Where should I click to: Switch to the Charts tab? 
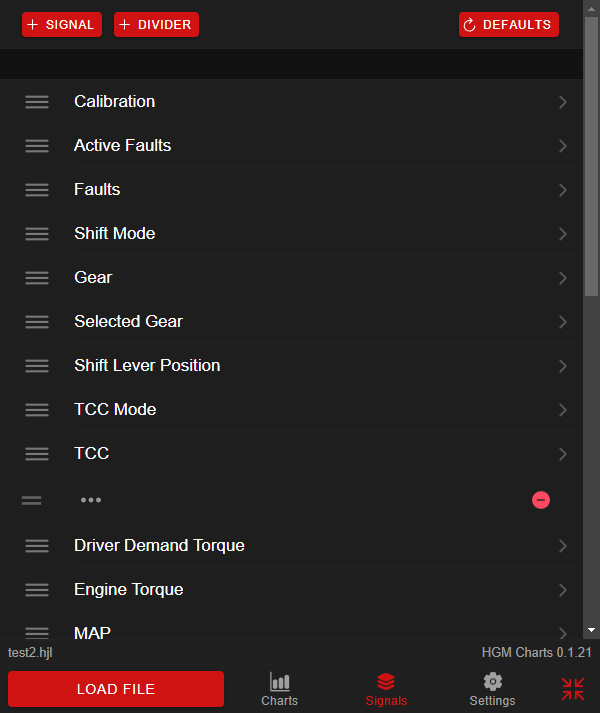280,689
